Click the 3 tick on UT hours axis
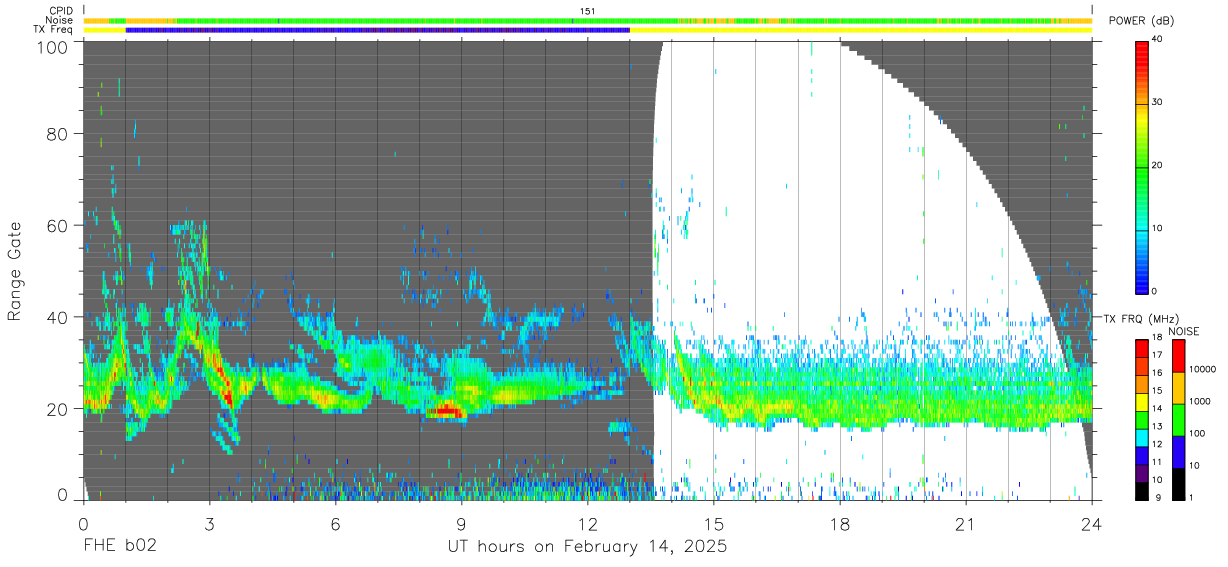The image size is (1228, 567). (209, 524)
